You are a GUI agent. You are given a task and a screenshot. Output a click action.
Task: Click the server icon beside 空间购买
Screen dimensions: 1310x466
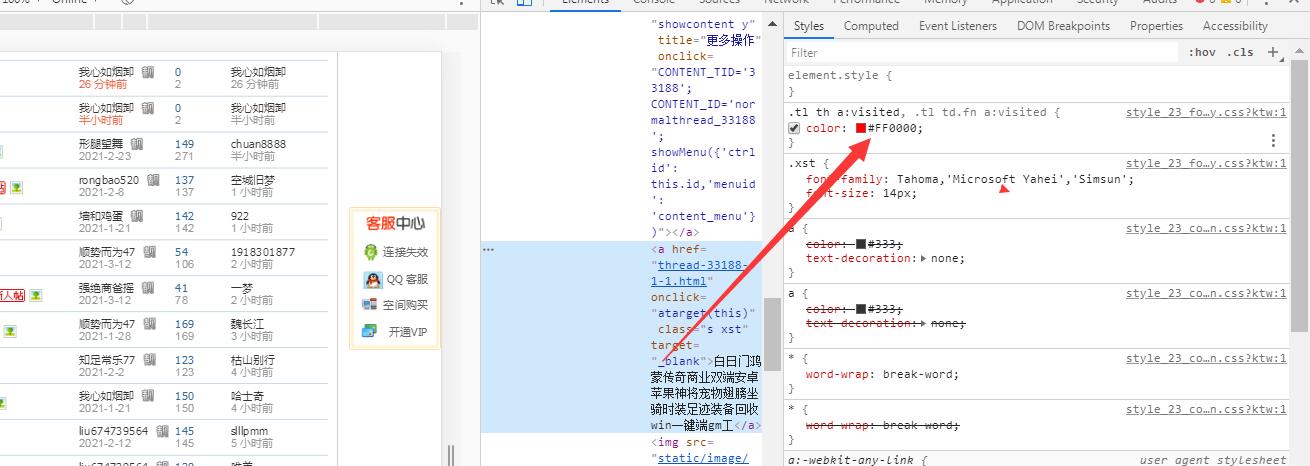pyautogui.click(x=371, y=305)
